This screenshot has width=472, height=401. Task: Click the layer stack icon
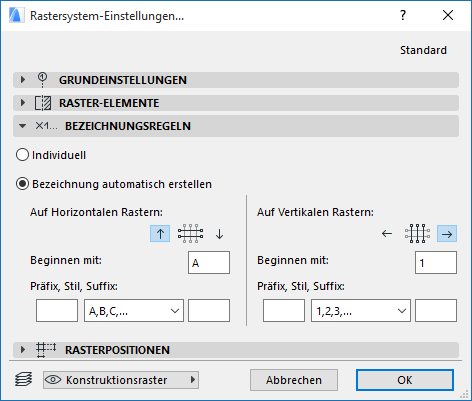click(x=24, y=380)
